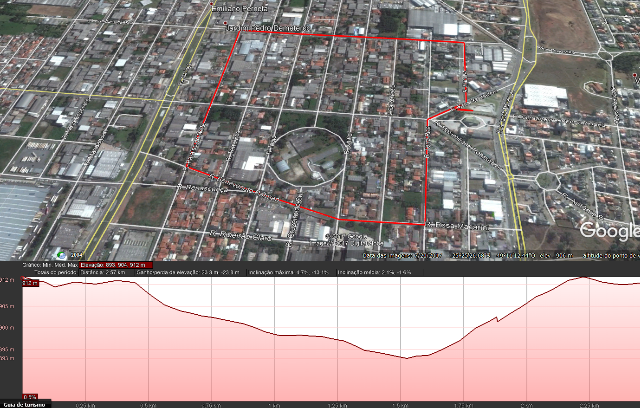The height and width of the screenshot is (408, 640).
Task: Click the 1.75 km mark on distance axis
Action: [x=463, y=405]
